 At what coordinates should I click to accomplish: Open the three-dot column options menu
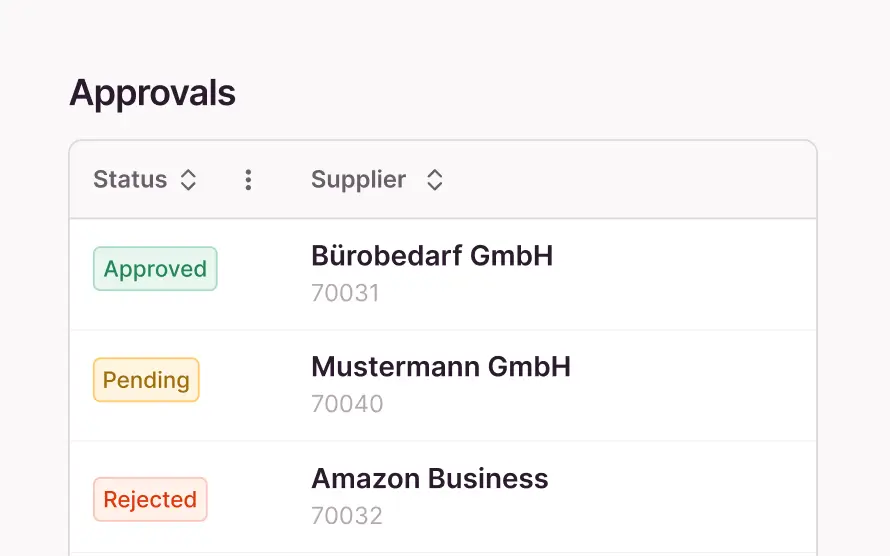coord(248,180)
